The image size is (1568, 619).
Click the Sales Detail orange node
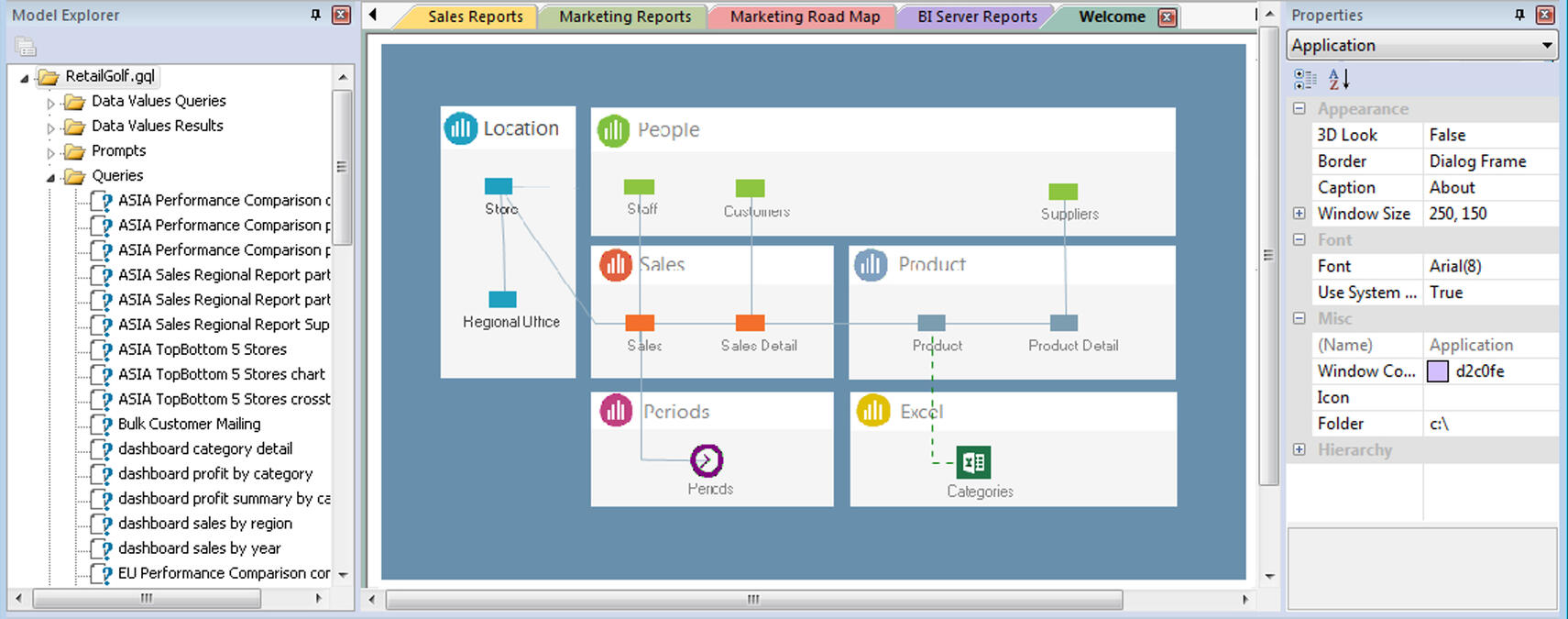pos(750,323)
